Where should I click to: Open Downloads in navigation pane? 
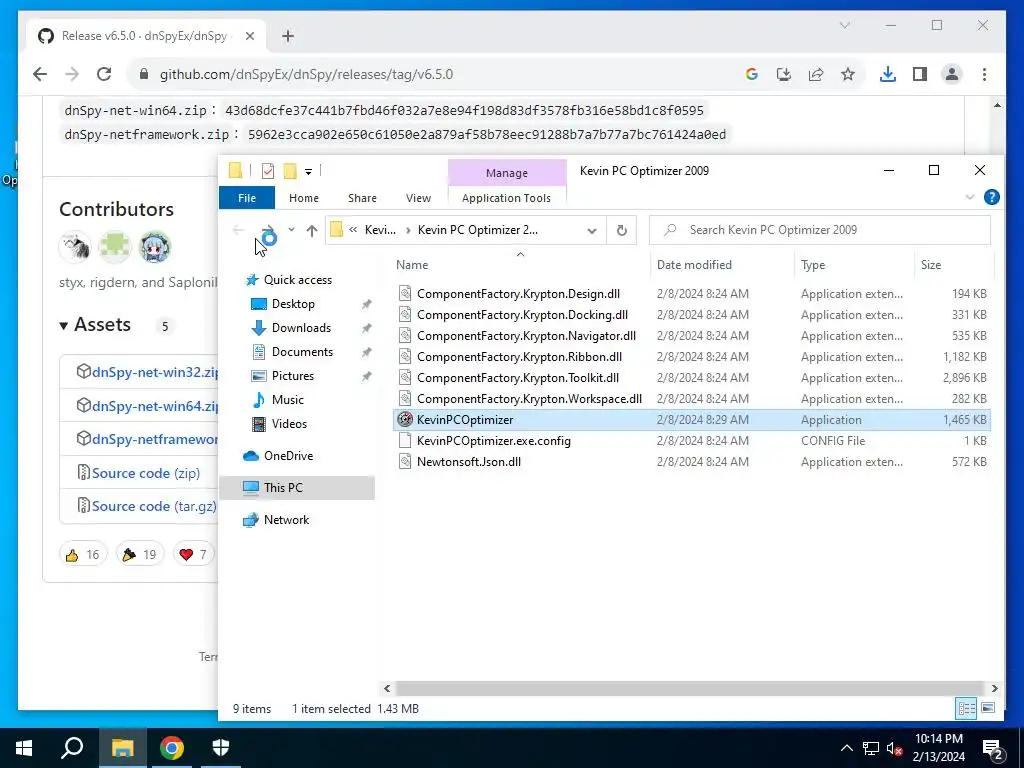pos(301,328)
